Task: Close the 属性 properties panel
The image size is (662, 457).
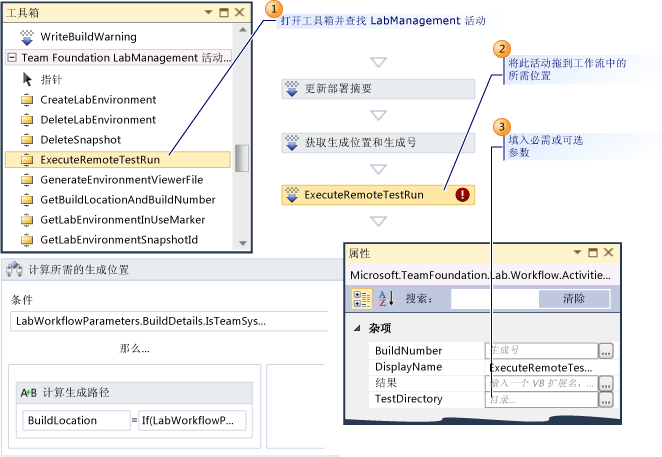Action: pyautogui.click(x=608, y=253)
